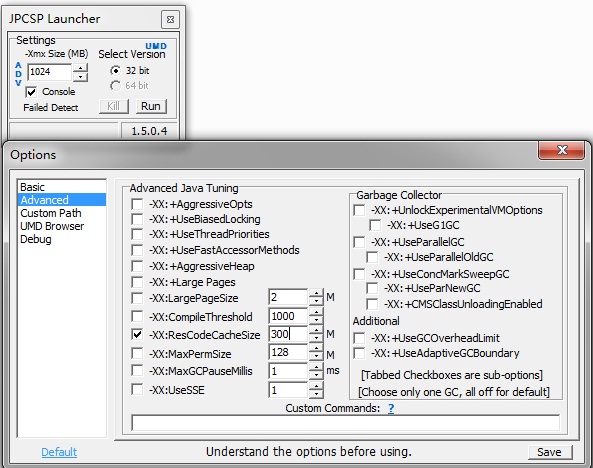This screenshot has height=468, width=593.
Task: Enable -XX:MaxPermSize checkbox
Action: (137, 354)
